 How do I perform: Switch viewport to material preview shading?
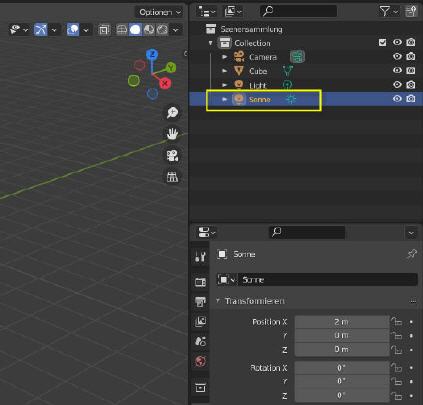149,30
